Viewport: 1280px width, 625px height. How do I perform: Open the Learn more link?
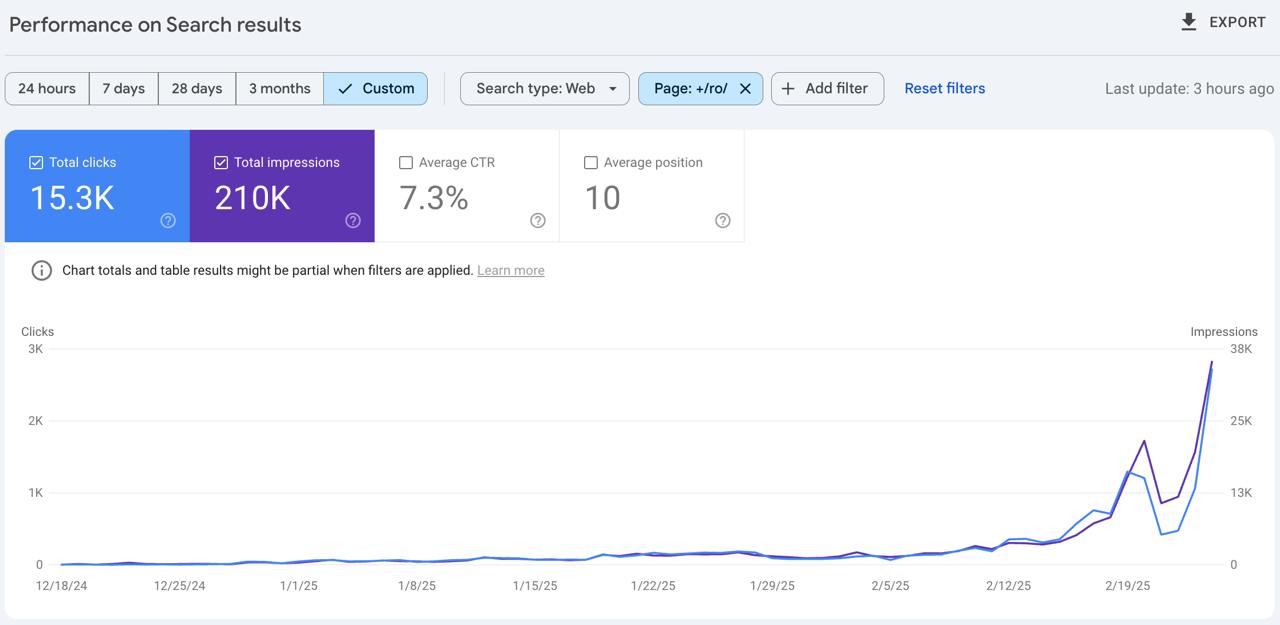click(x=511, y=270)
